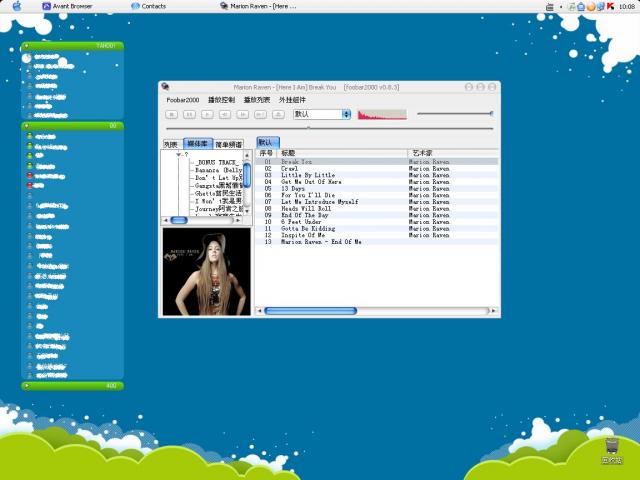Click the Marion Raven album cover art
Viewport: 640px width, 480px height.
point(207,271)
